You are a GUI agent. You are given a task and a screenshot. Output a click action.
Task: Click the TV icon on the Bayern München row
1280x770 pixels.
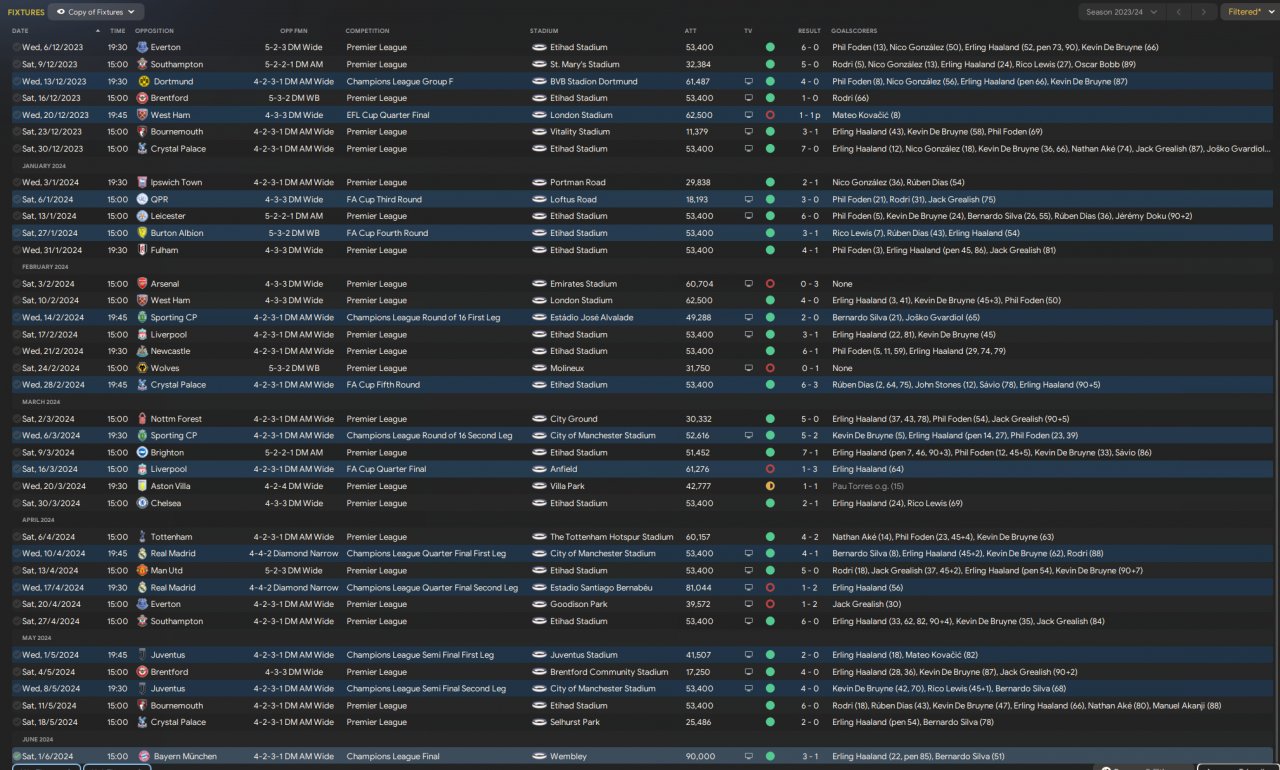[749, 756]
